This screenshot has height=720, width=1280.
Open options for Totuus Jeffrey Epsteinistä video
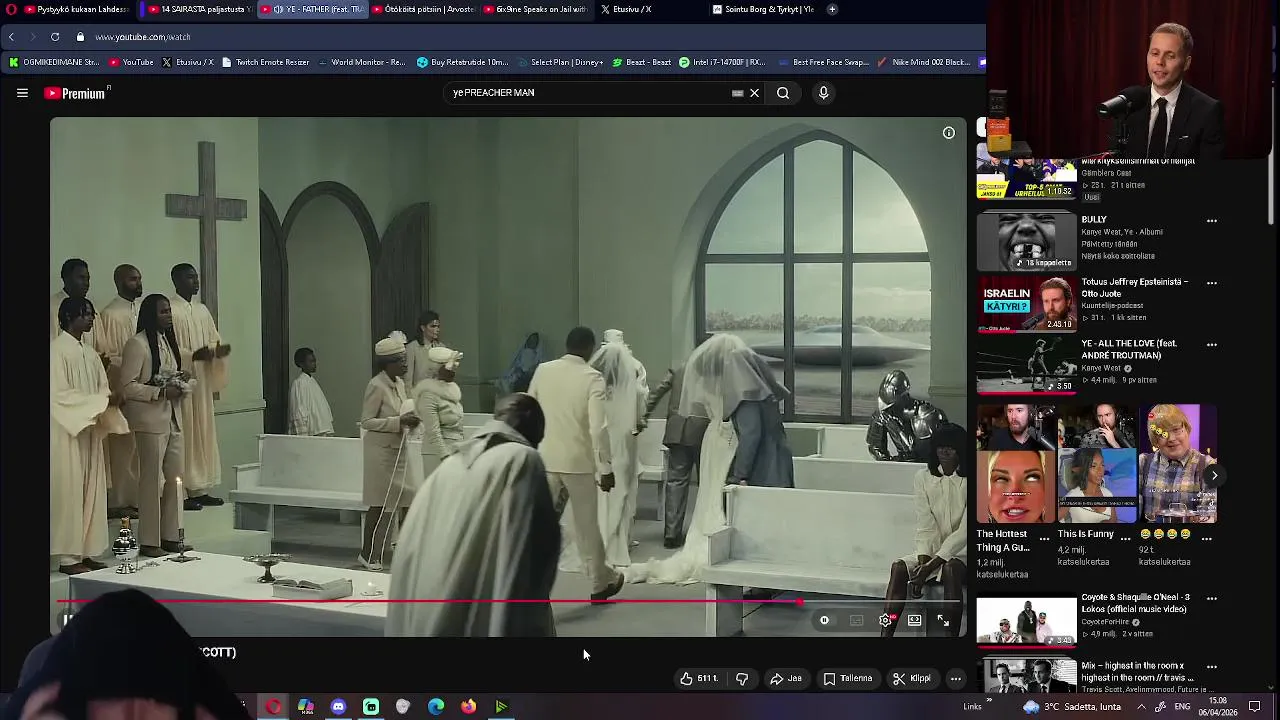tap(1211, 283)
